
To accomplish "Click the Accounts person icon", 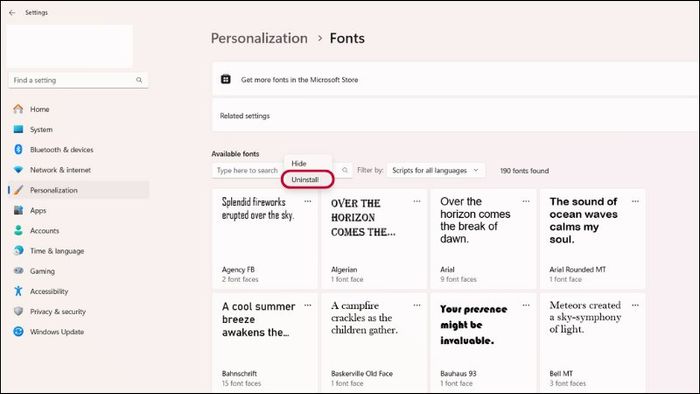I will coord(18,231).
